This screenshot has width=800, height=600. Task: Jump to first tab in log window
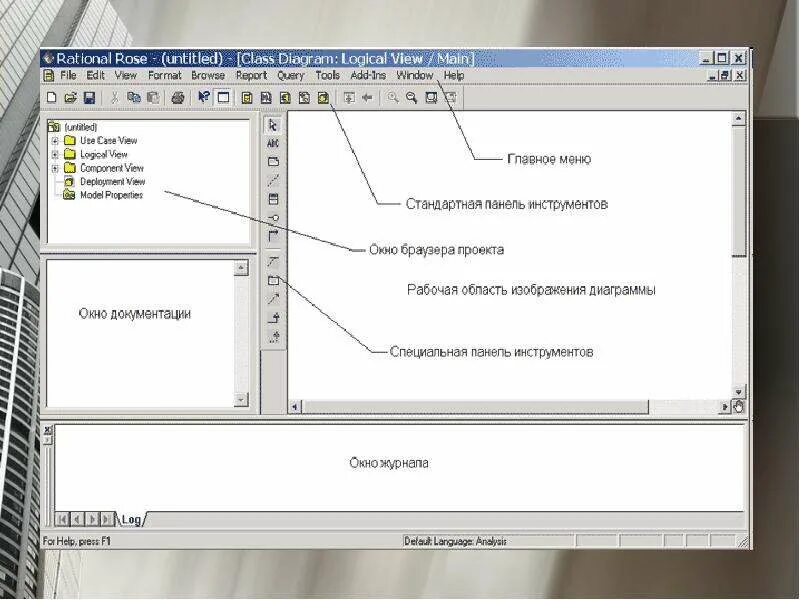(x=62, y=519)
